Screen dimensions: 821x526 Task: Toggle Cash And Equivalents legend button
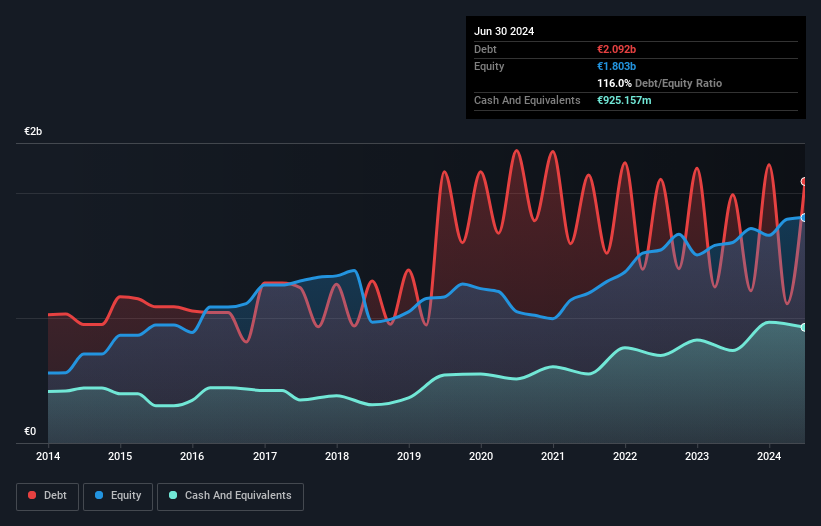pos(230,496)
